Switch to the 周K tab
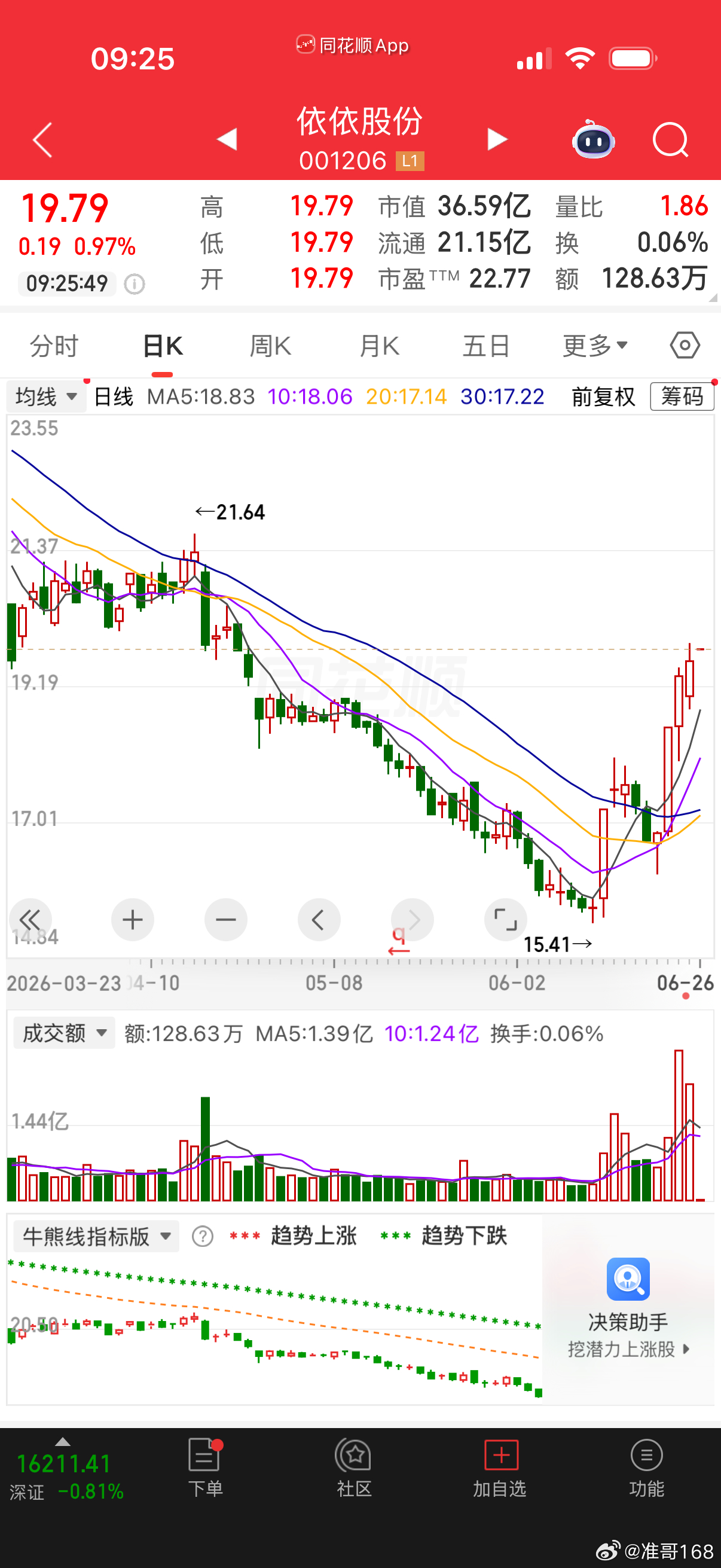 click(x=270, y=346)
